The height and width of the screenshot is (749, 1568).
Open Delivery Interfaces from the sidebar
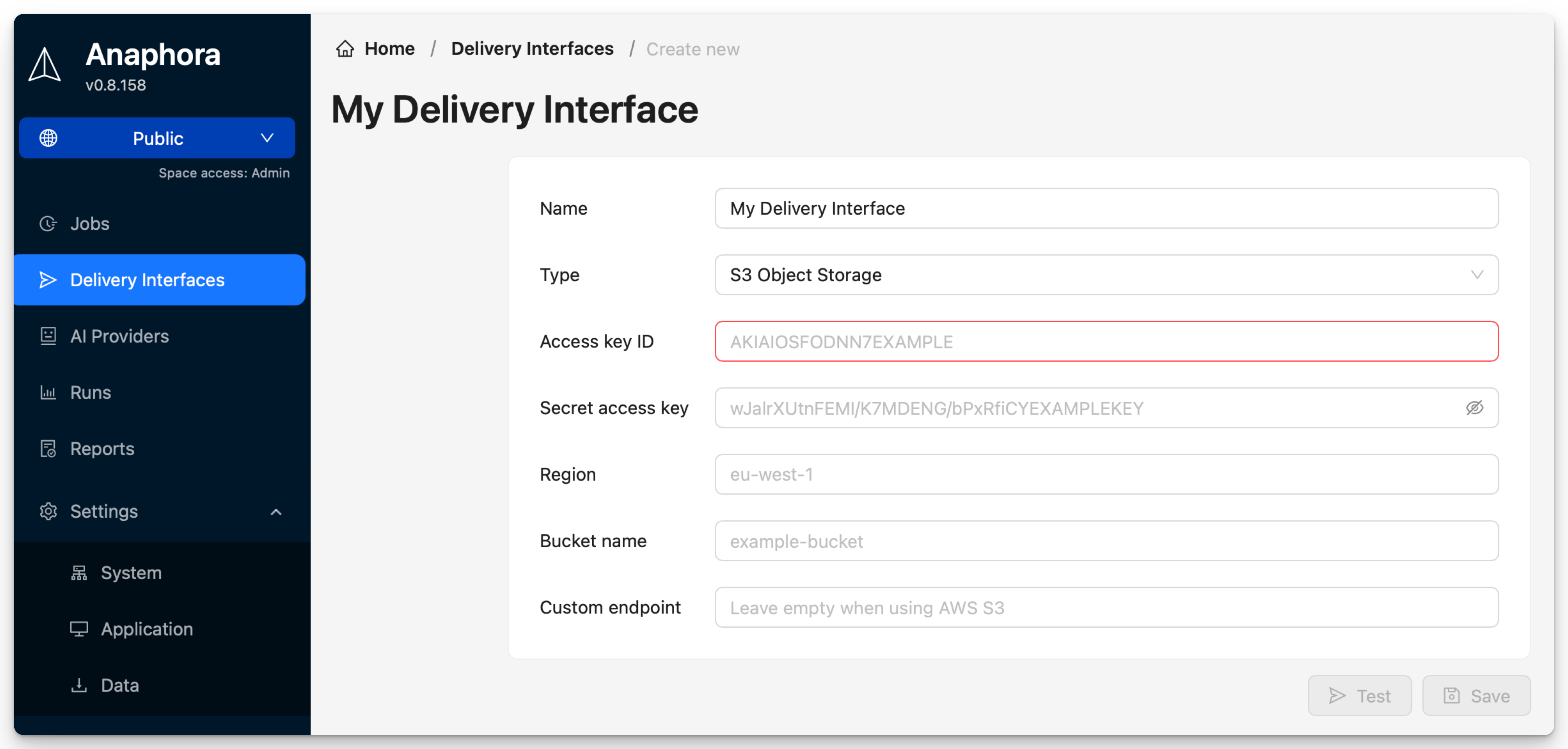(147, 279)
